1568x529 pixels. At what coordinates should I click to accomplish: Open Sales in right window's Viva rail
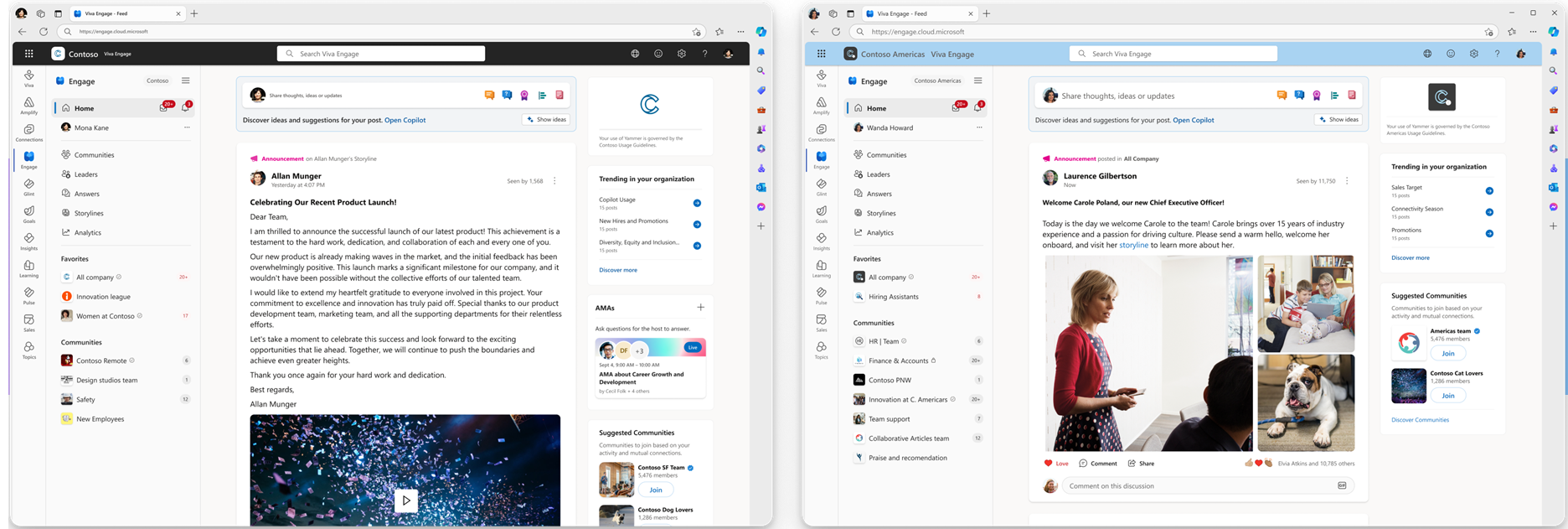tap(821, 323)
